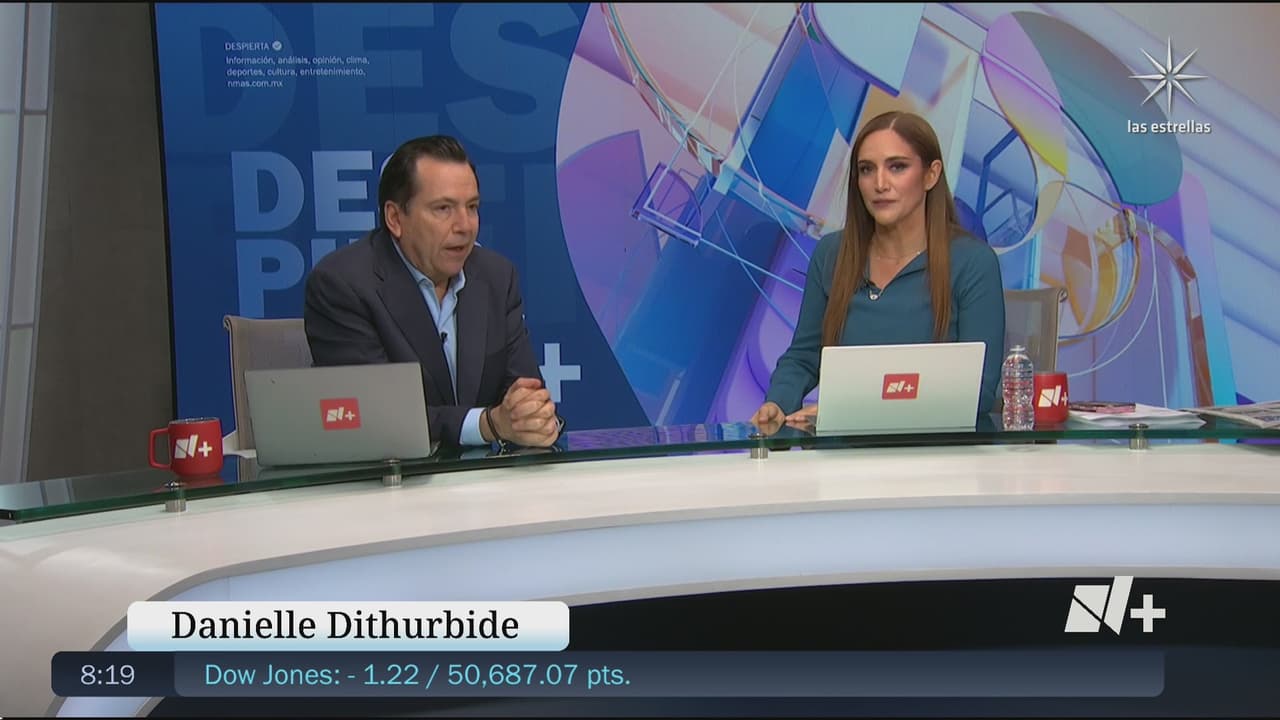Click the plus sign on the backdrop screen
This screenshot has width=1280, height=720.
(x=559, y=372)
